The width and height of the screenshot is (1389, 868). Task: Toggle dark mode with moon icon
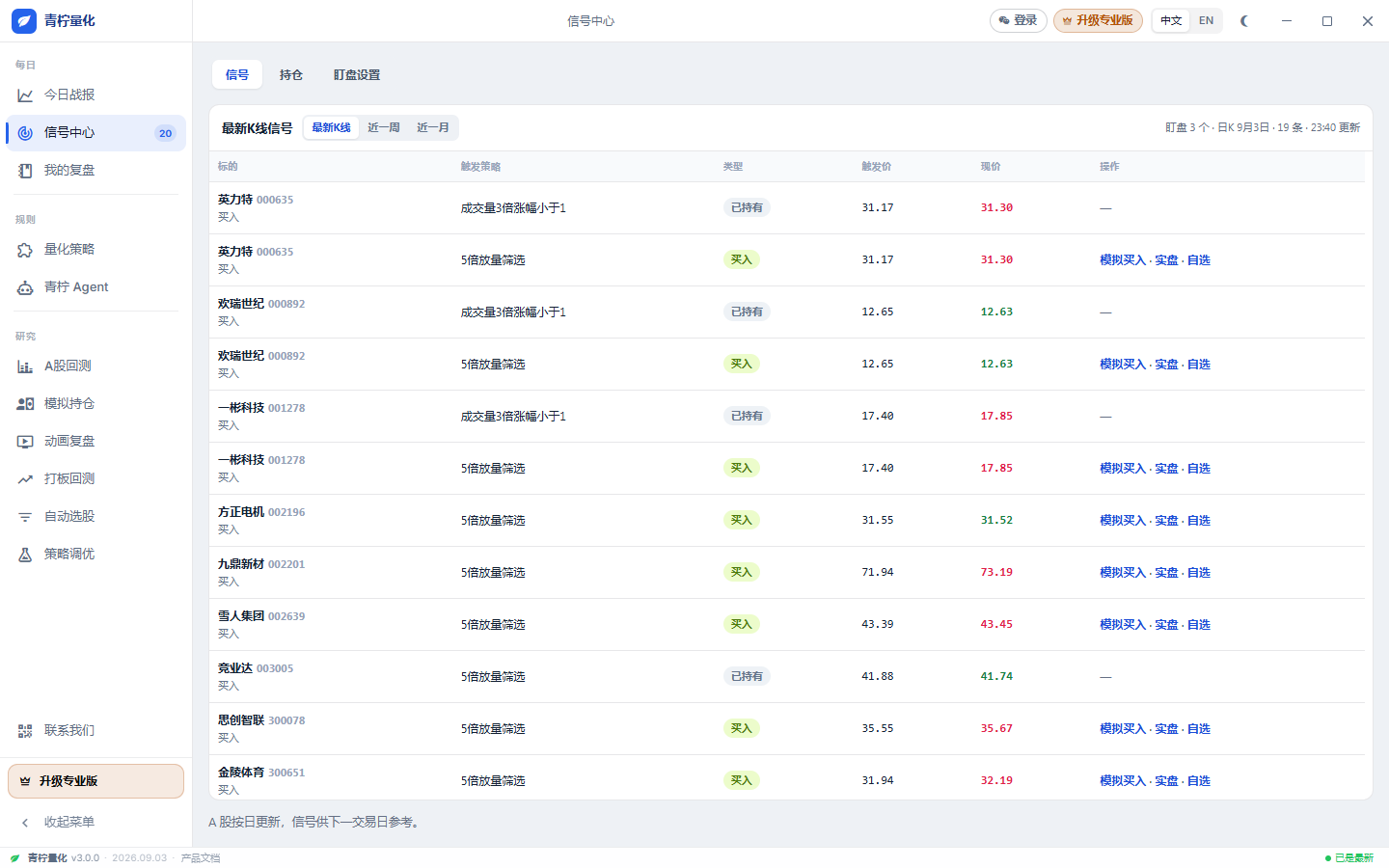[1244, 20]
